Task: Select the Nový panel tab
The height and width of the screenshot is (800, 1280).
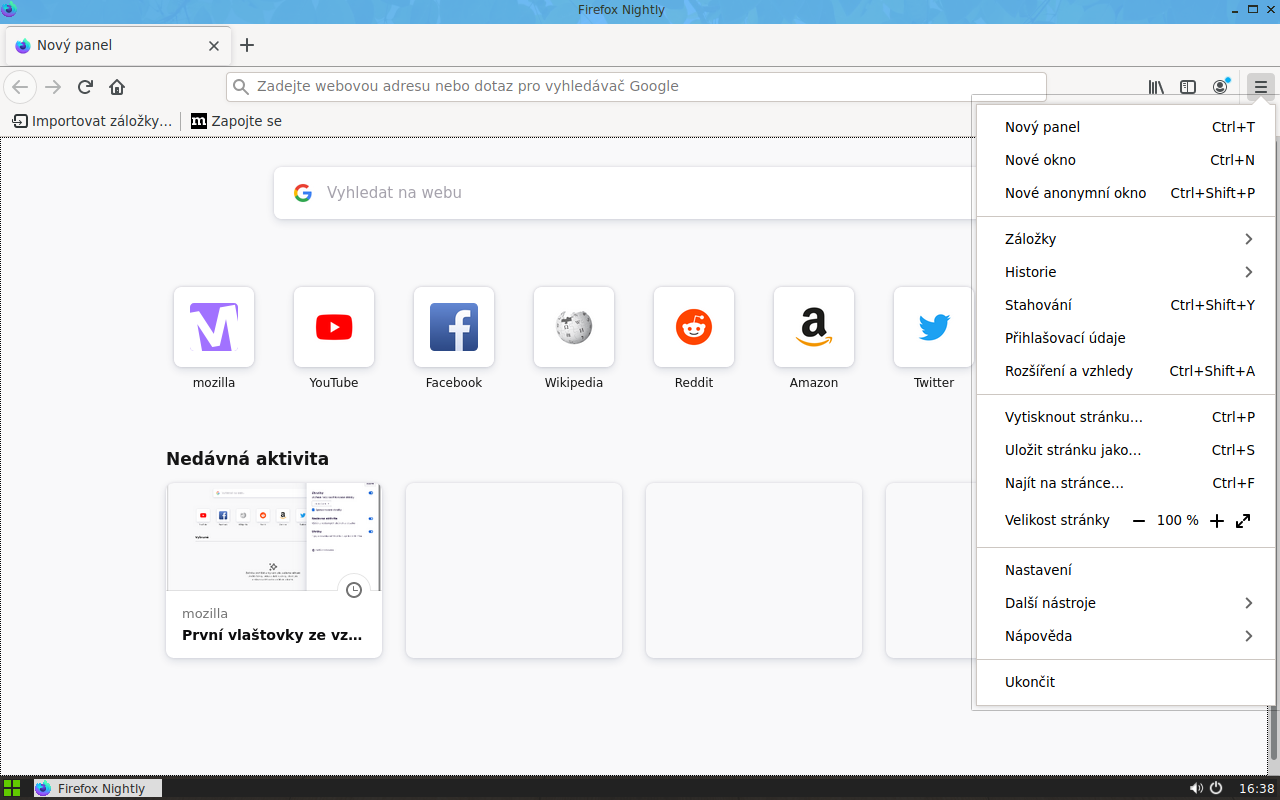Action: coord(116,45)
